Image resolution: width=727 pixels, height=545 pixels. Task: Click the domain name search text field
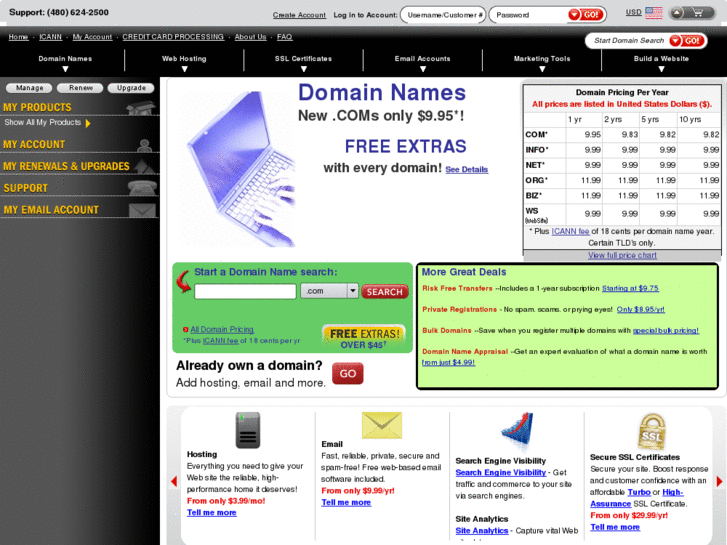[x=245, y=291]
